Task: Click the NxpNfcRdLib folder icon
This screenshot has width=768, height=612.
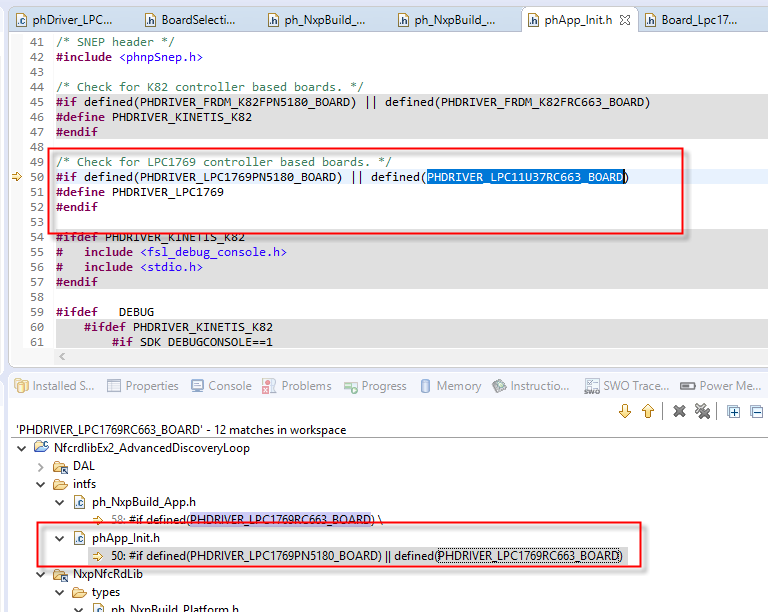Action: [60, 574]
